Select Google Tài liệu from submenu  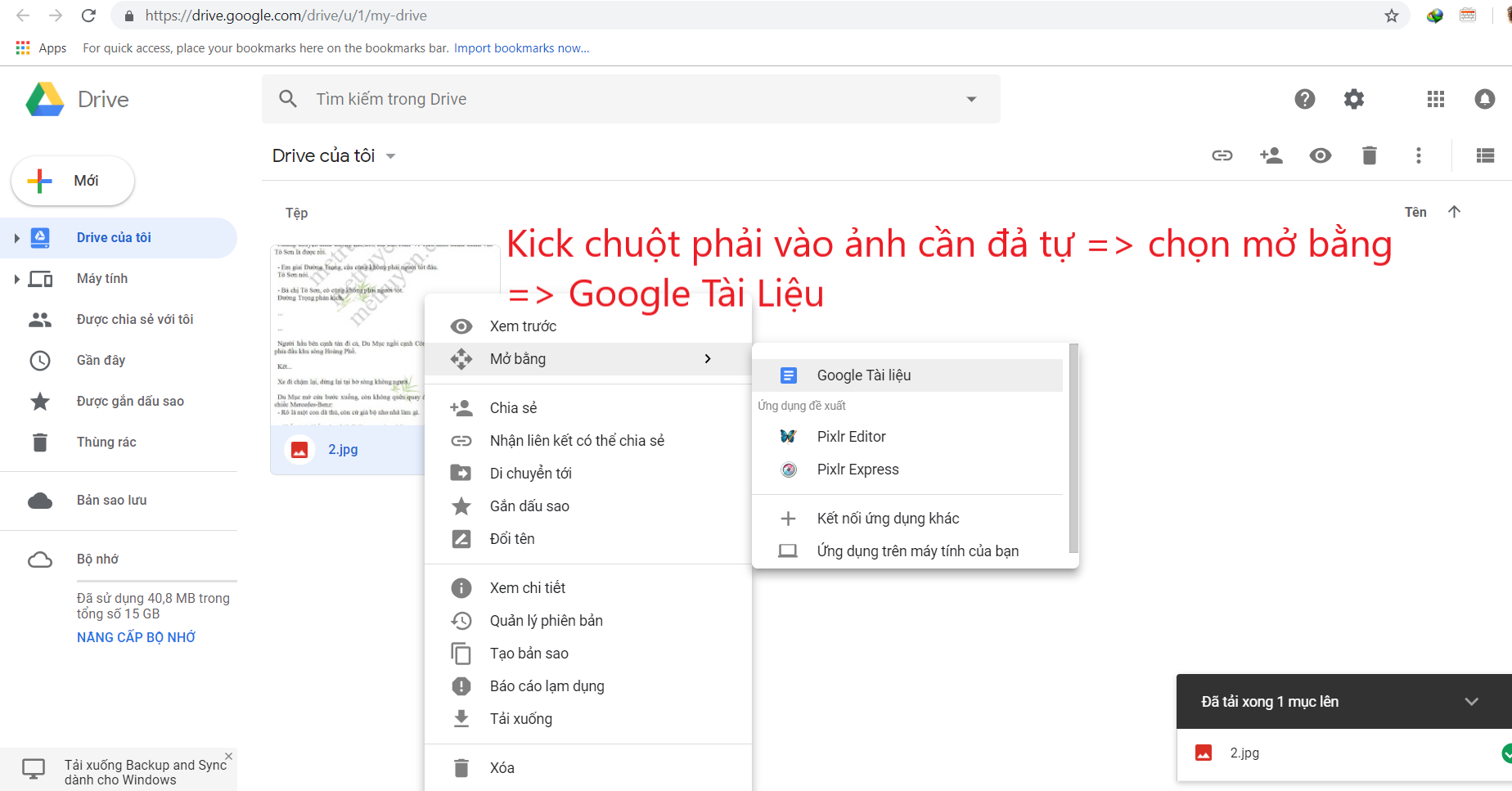pyautogui.click(x=863, y=375)
